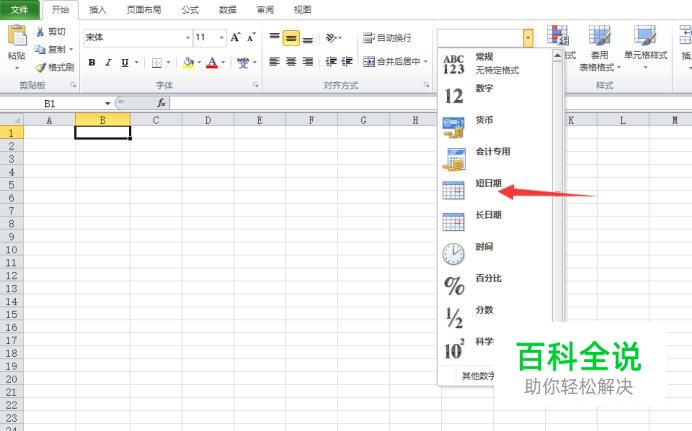The width and height of the screenshot is (692, 431).
Task: Click the phonetic guide 文 icon
Action: (243, 63)
